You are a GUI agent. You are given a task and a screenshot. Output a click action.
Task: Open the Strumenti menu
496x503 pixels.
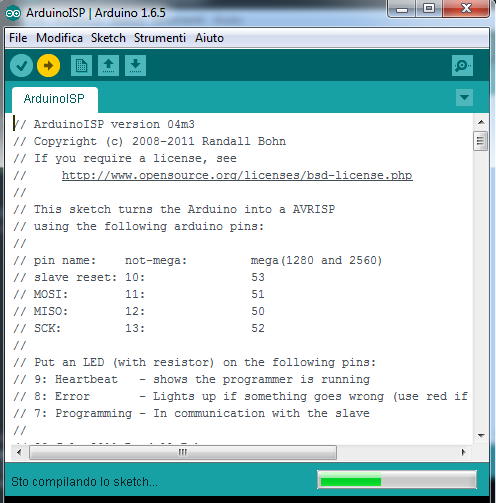point(160,38)
